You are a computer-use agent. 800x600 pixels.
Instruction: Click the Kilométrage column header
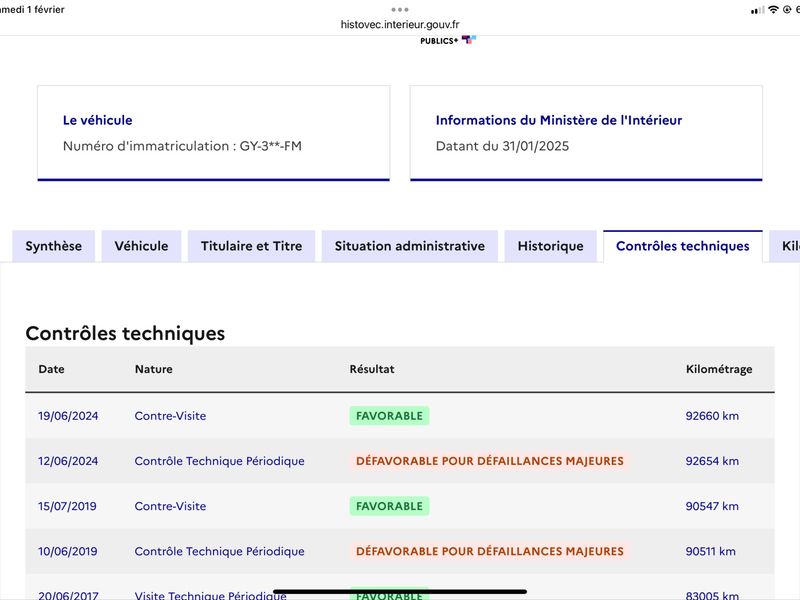tap(719, 369)
